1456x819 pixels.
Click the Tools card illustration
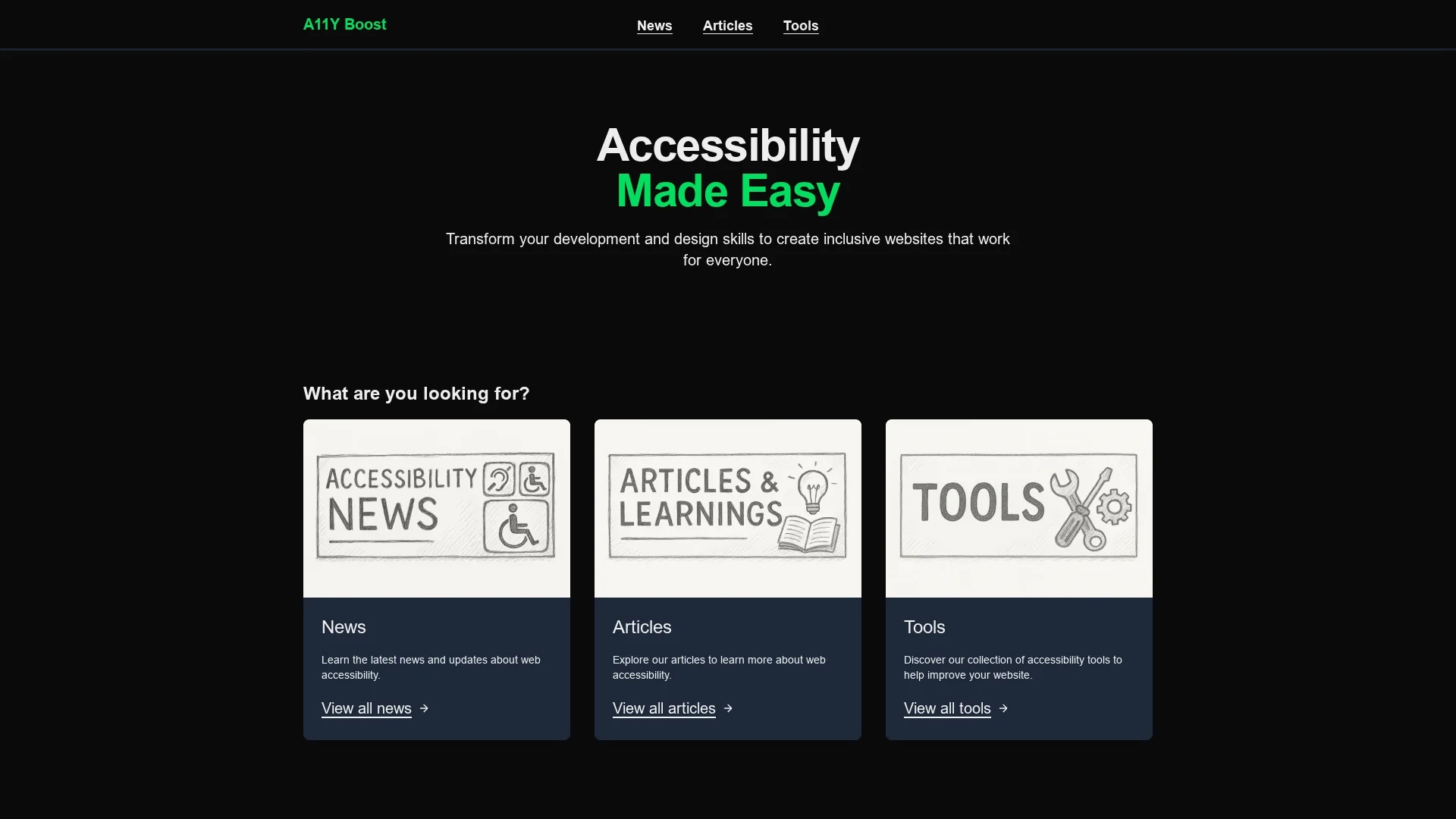(1019, 508)
